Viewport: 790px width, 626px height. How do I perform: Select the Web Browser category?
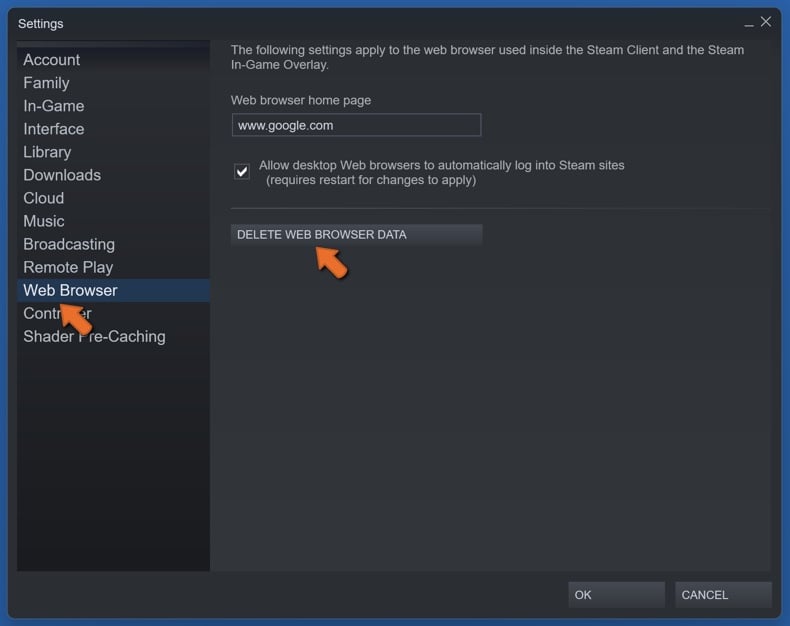113,290
